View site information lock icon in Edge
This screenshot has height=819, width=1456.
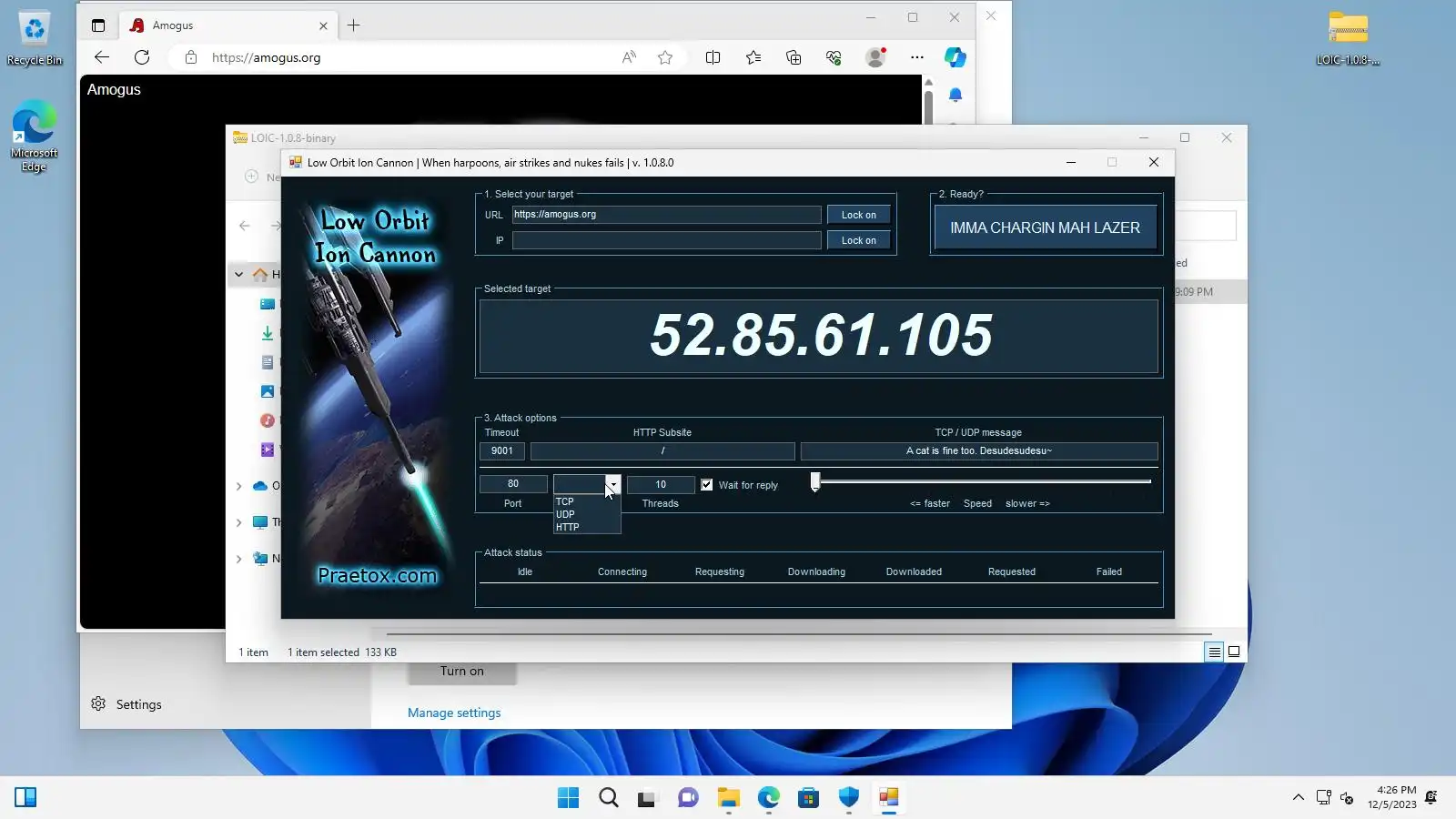(190, 57)
